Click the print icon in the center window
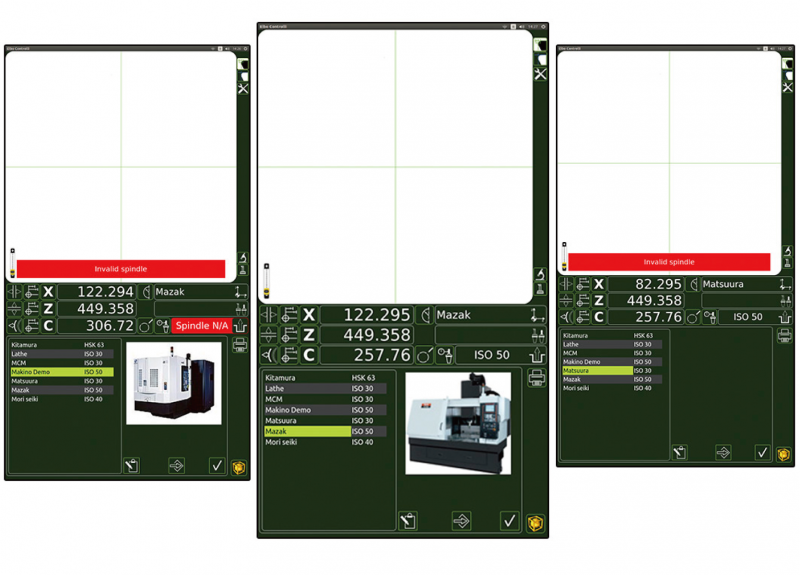Image resolution: width=800 pixels, height=575 pixels. (536, 378)
